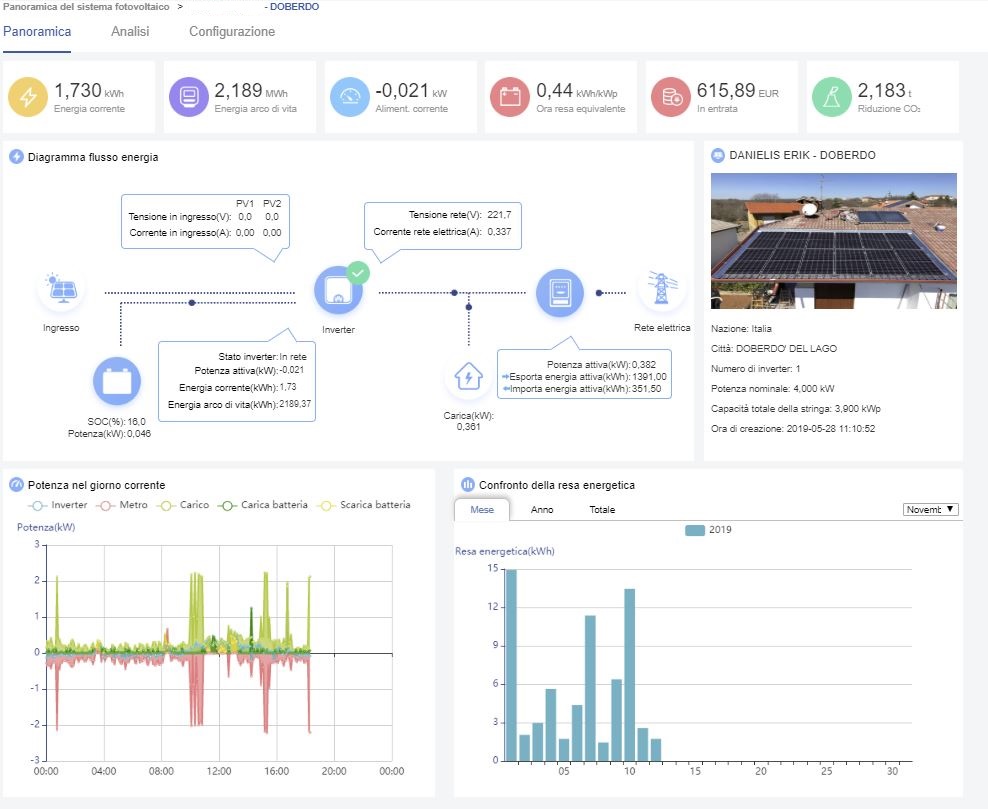Select the Totale energy comparison tab
The image size is (988, 809).
pyautogui.click(x=602, y=510)
